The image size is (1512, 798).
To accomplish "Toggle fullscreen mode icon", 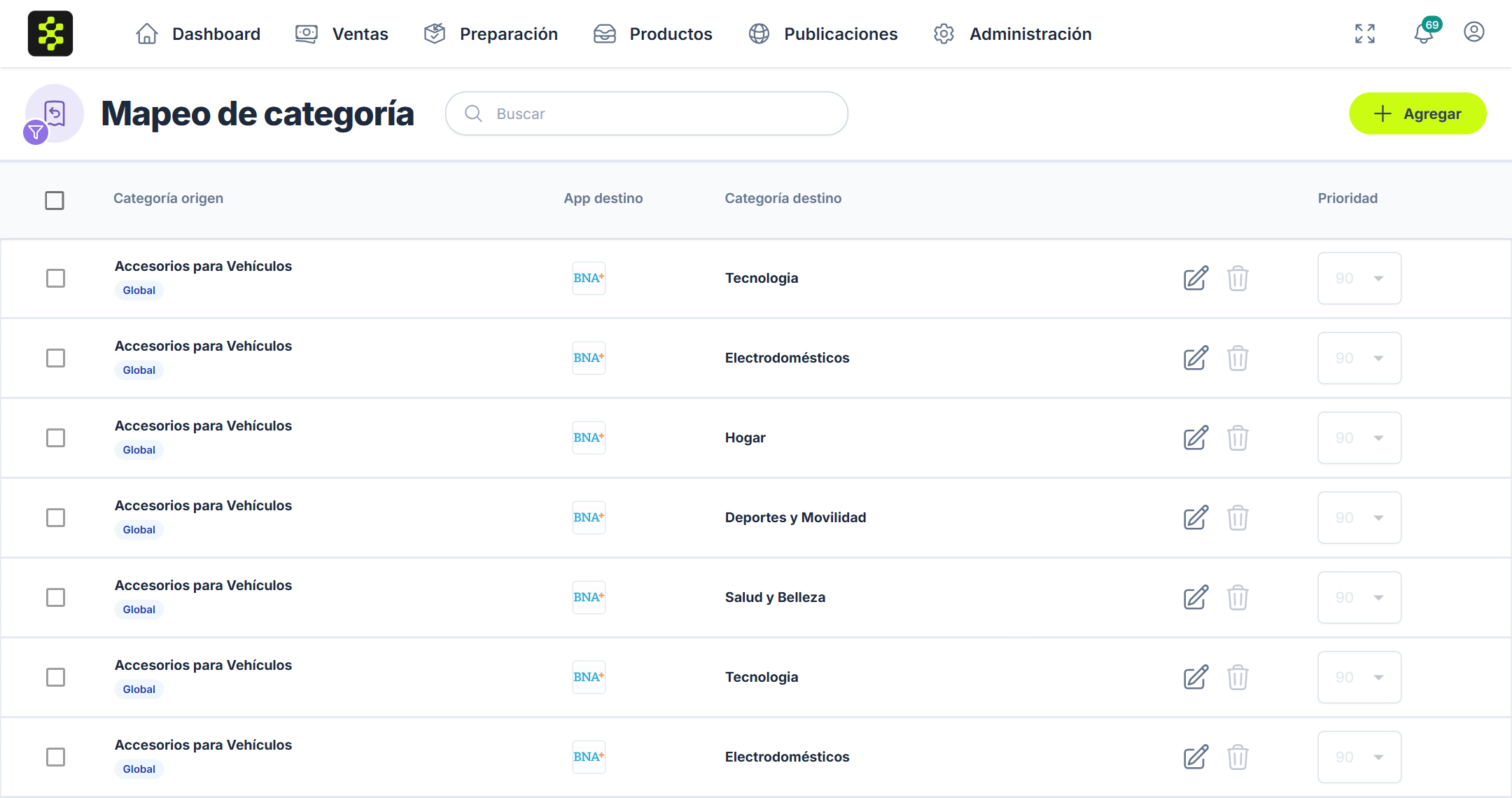I will tap(1365, 34).
